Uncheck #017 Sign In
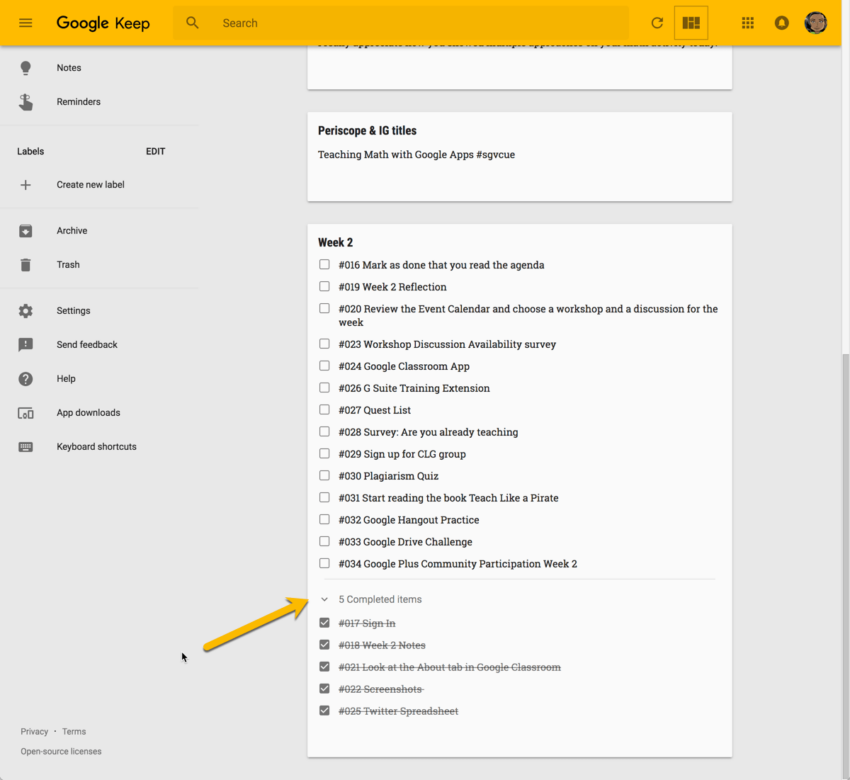Screen dimensions: 850x780 point(324,623)
